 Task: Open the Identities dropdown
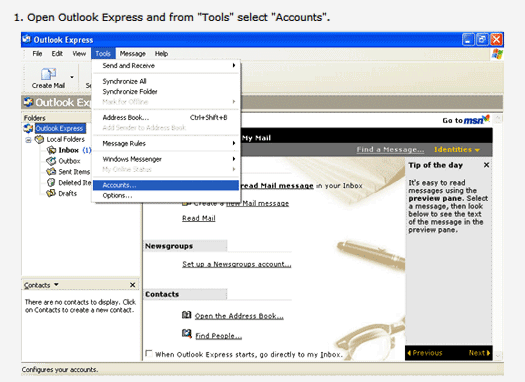457,150
